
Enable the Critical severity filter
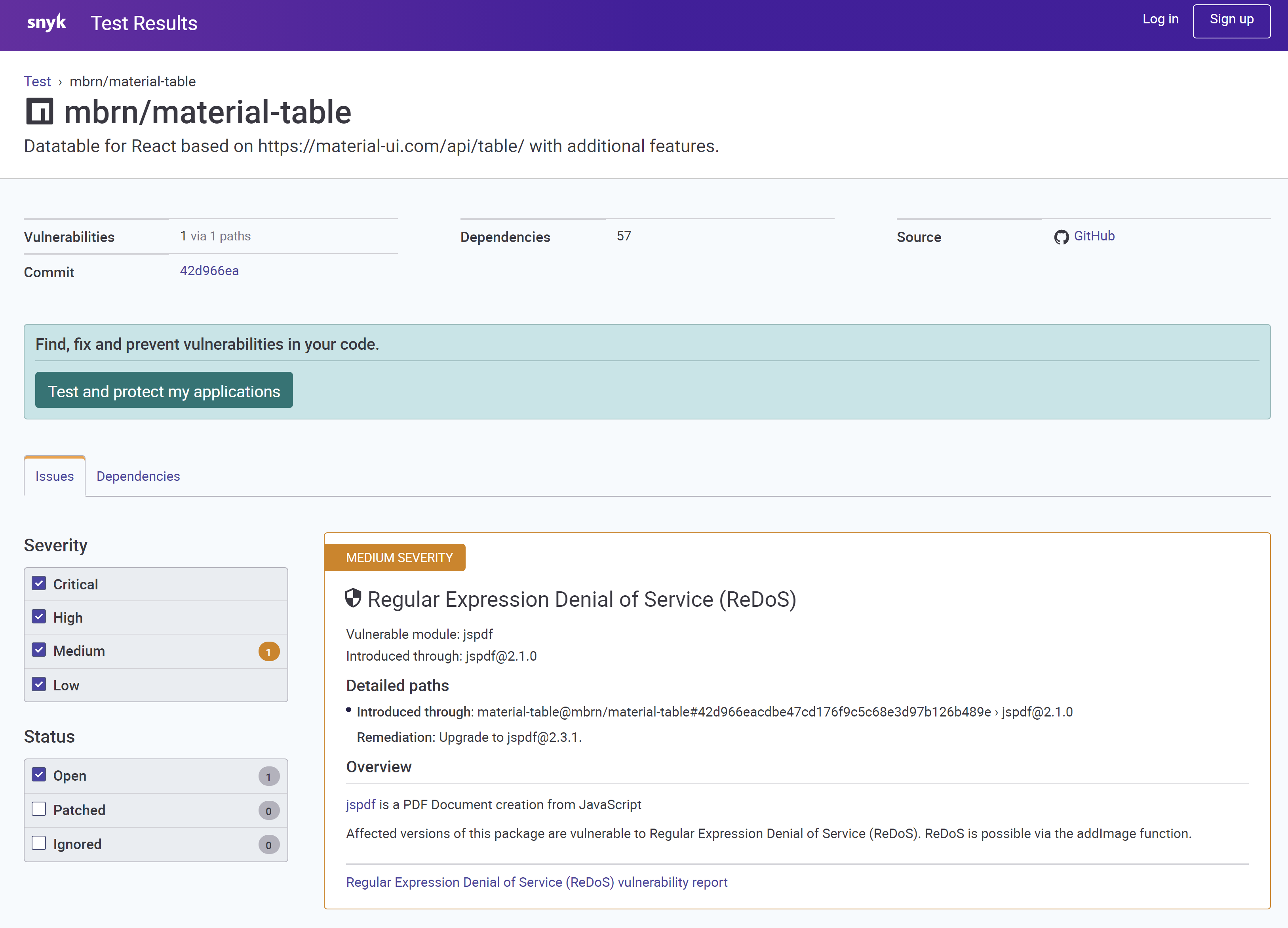pyautogui.click(x=39, y=583)
